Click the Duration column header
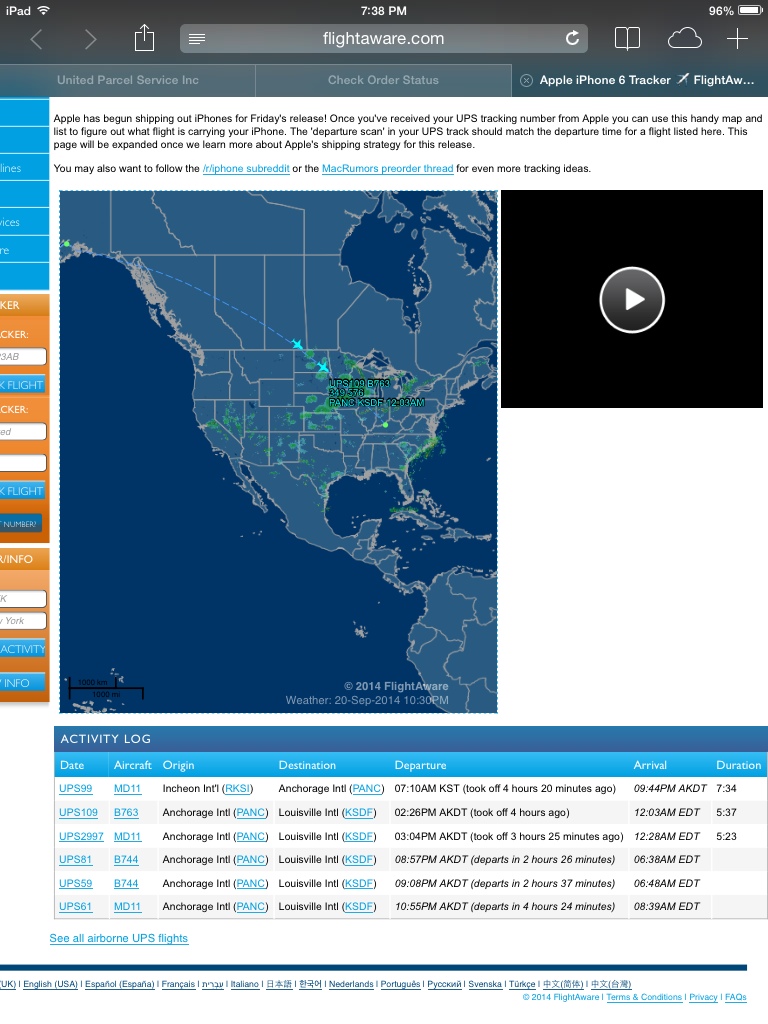Image resolution: width=768 pixels, height=1024 pixels. pyautogui.click(x=739, y=765)
